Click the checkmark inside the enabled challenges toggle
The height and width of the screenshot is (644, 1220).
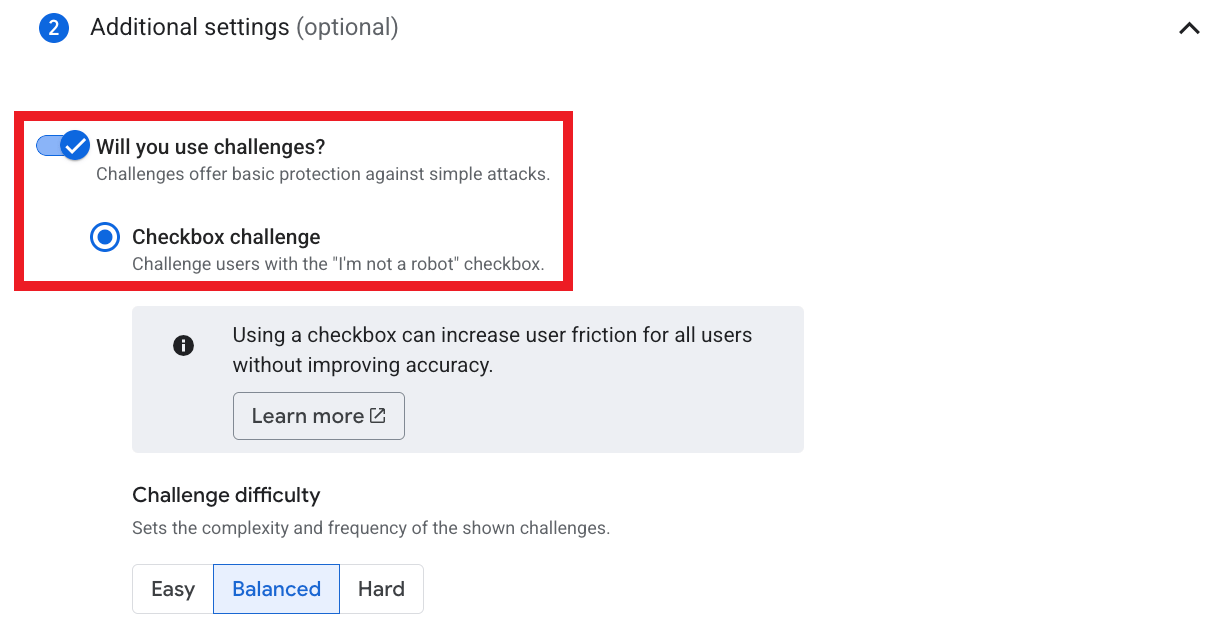[76, 145]
